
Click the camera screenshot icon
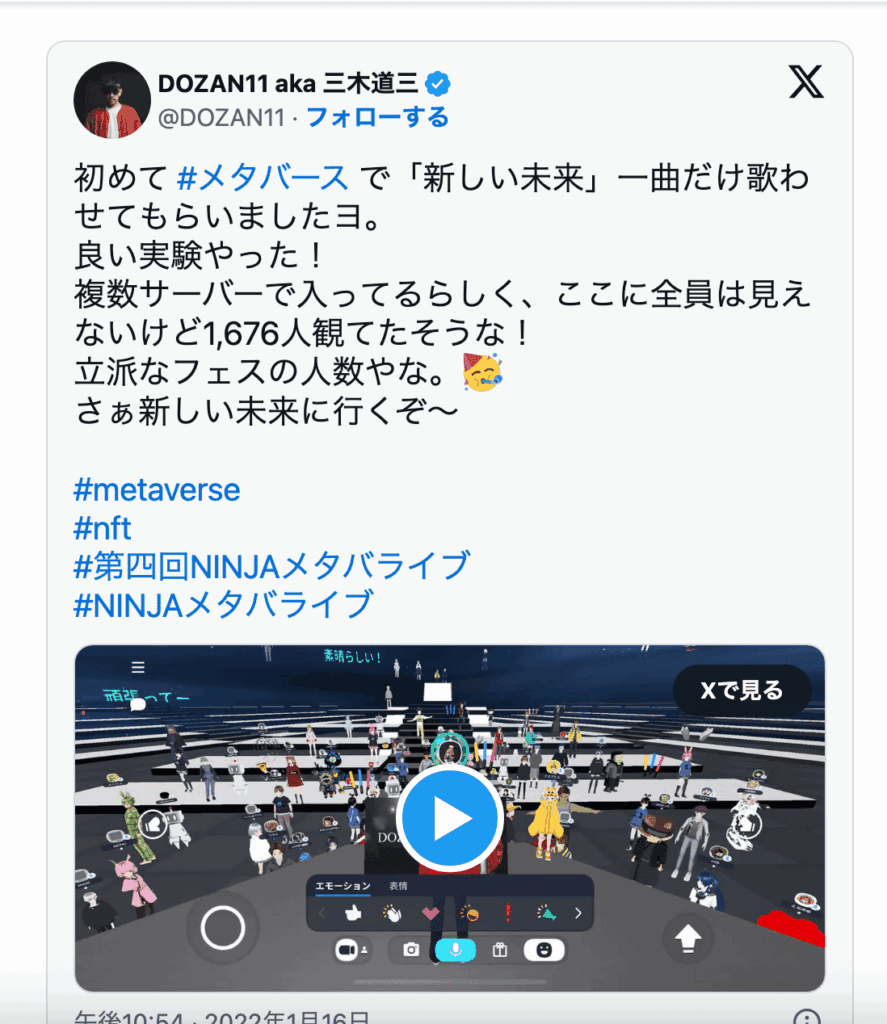point(411,950)
